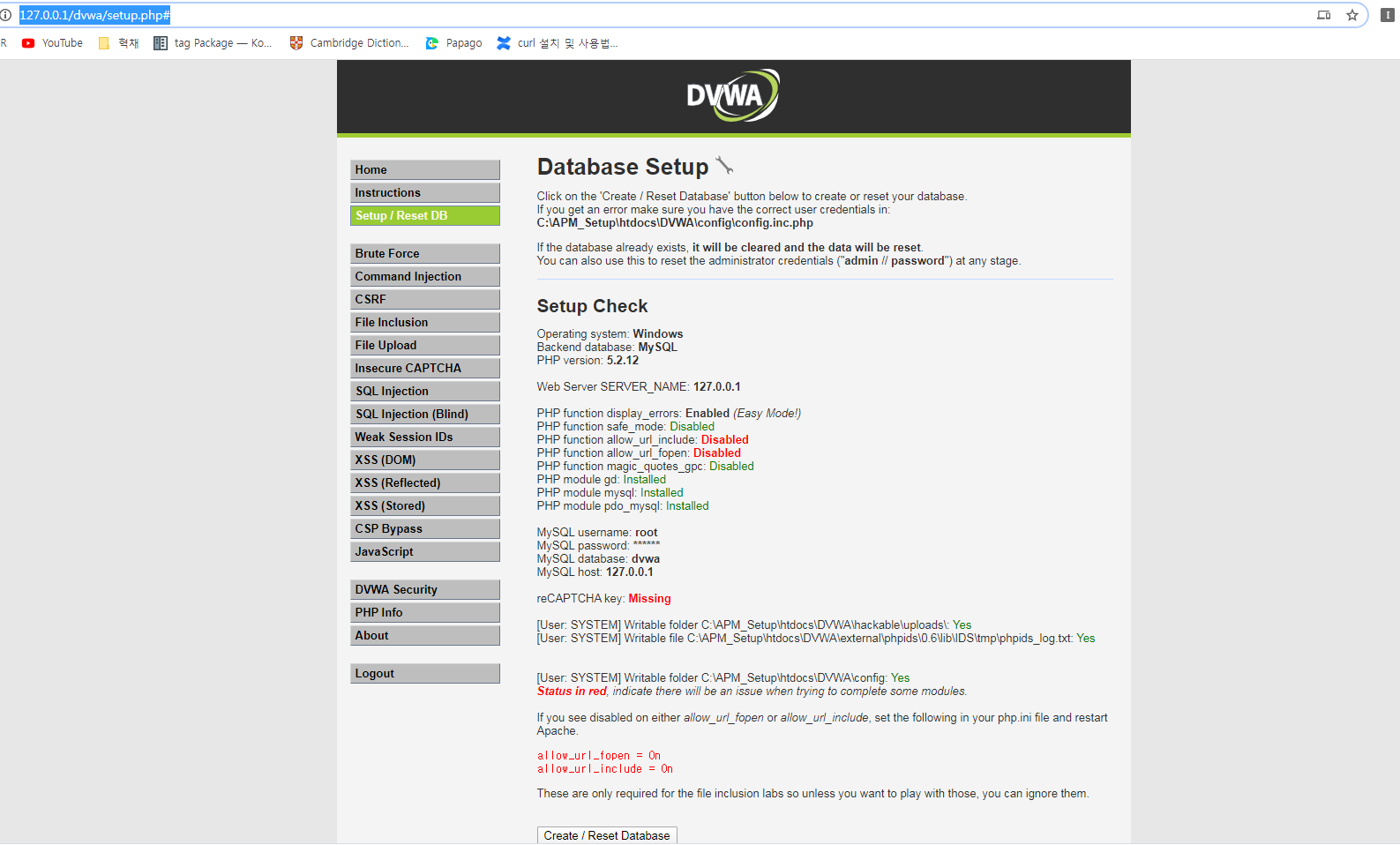The height and width of the screenshot is (845, 1400).
Task: Click Create / Reset Database button
Action: (607, 835)
